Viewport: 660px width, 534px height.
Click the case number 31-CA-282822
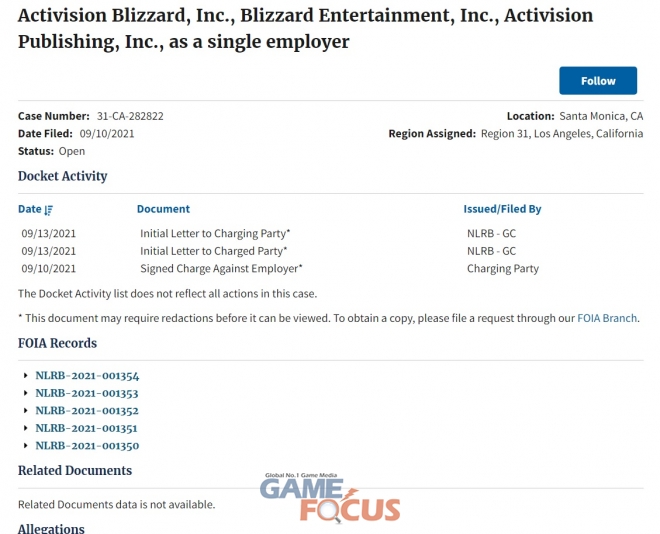[130, 116]
